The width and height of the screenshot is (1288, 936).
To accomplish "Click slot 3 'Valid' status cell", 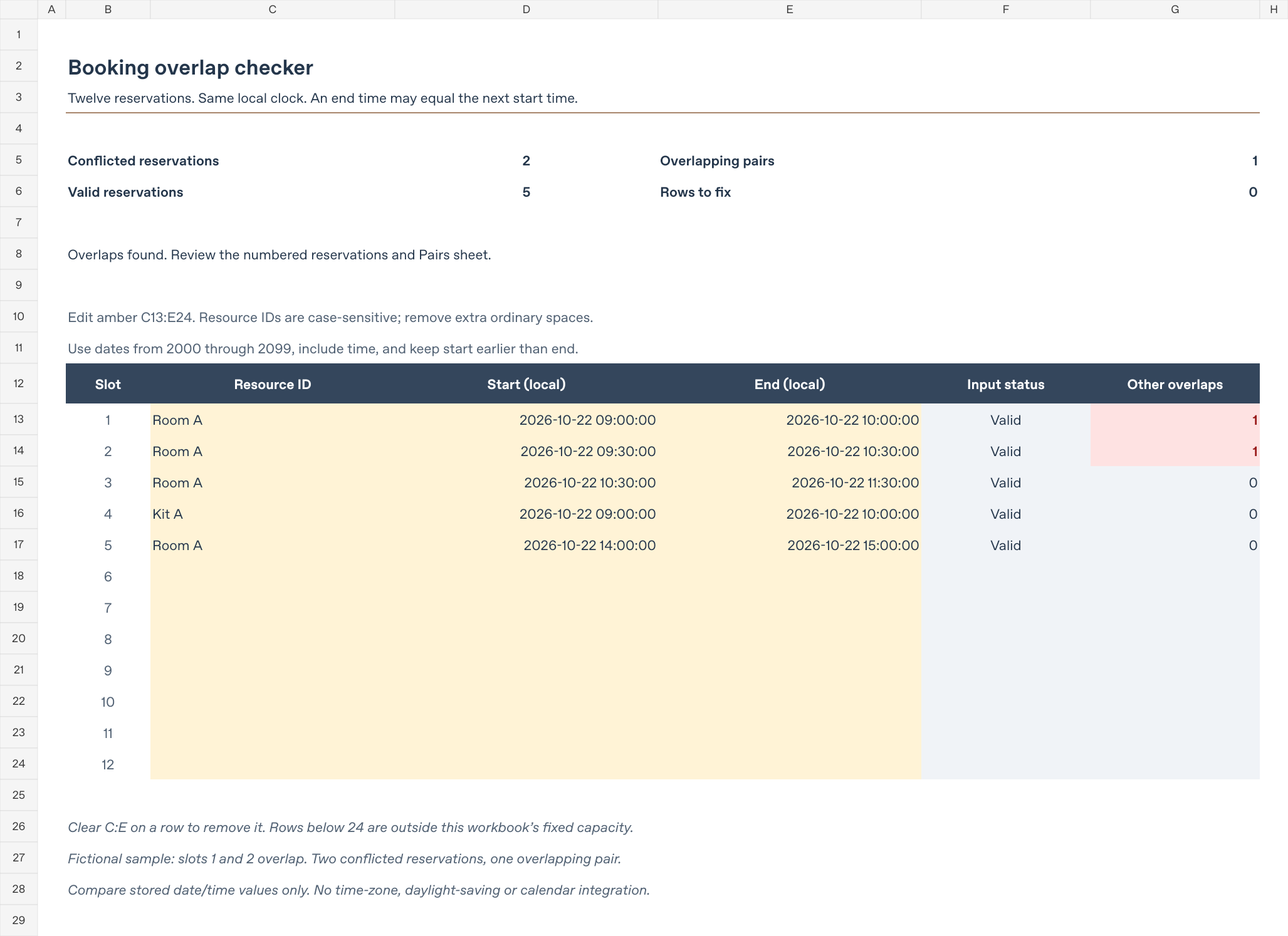I will click(1006, 482).
